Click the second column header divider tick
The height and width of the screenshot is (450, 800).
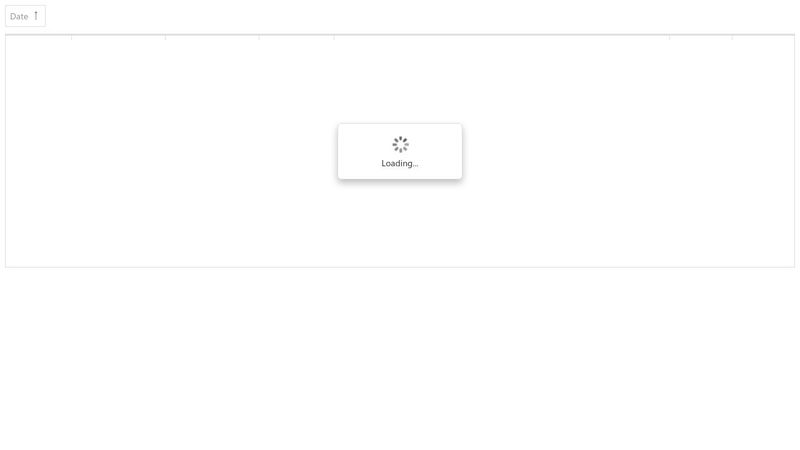(x=165, y=37)
